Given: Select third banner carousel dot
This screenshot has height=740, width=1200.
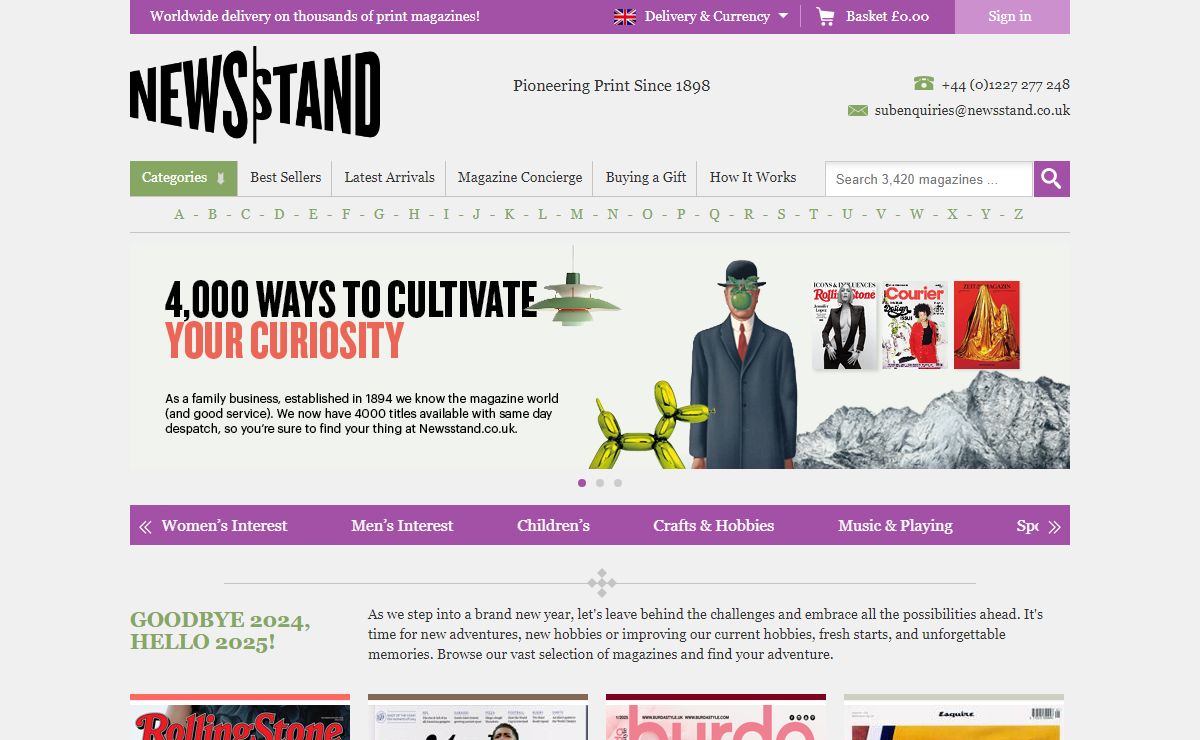Looking at the screenshot, I should (x=618, y=483).
